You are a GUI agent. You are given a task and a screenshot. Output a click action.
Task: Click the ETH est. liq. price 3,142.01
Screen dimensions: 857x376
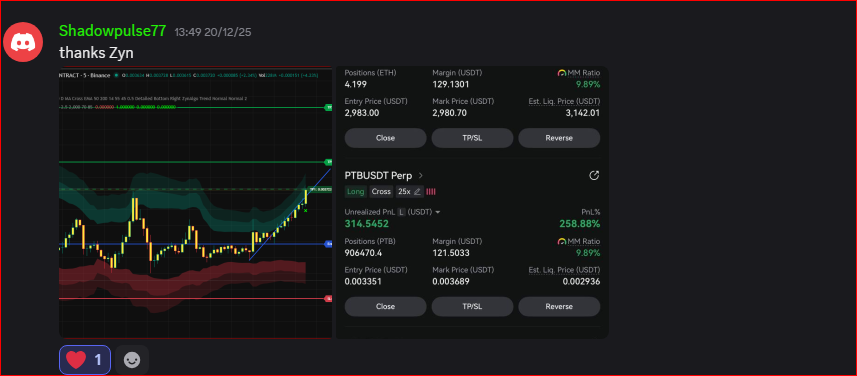point(583,113)
